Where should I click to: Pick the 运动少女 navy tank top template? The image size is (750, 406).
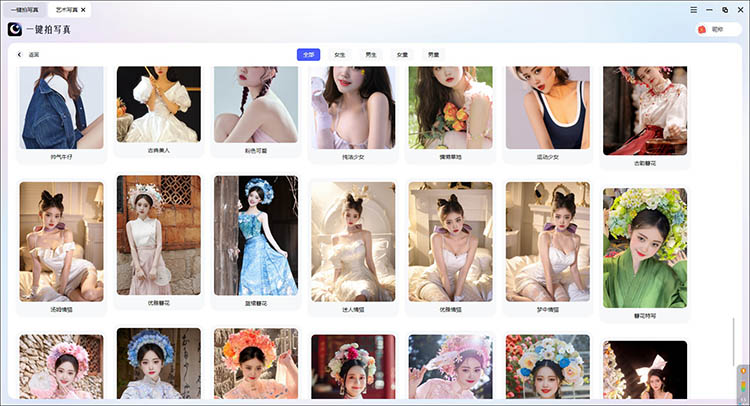point(548,108)
